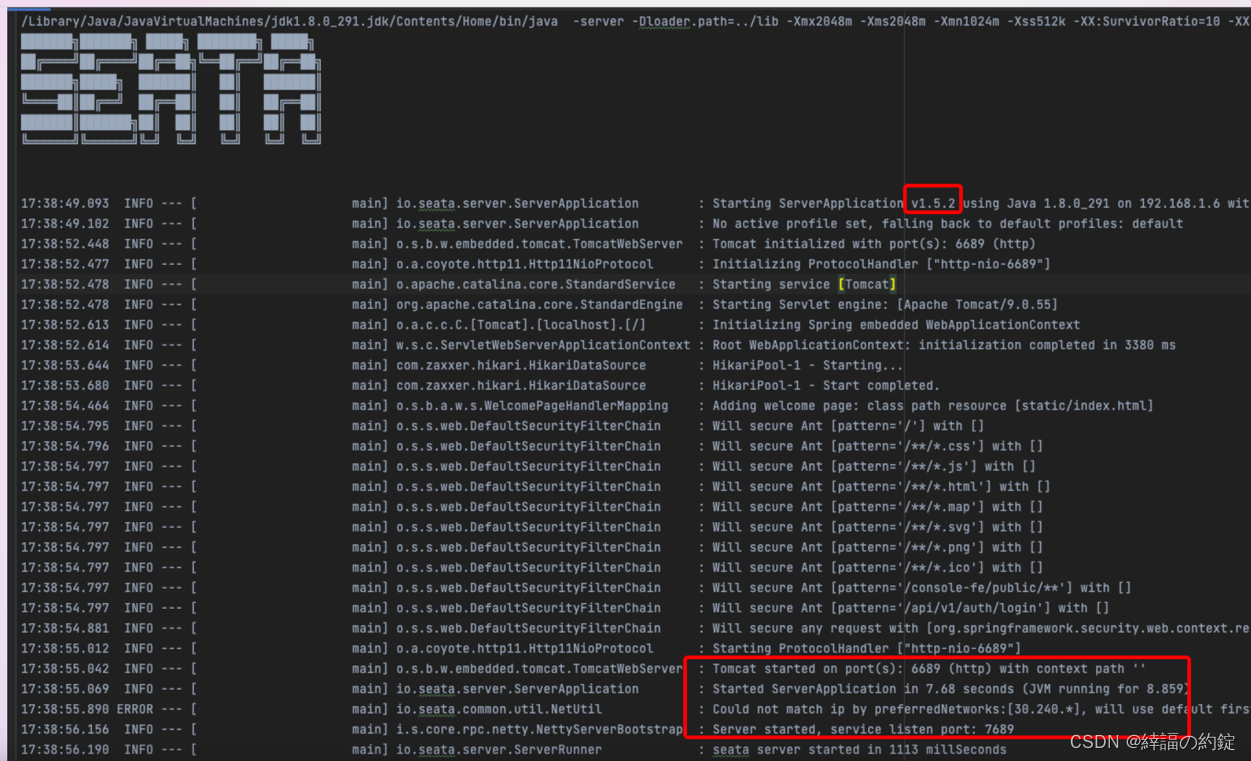Click logger name io.seata.server.ServerRunner
The height and width of the screenshot is (761, 1251).
(499, 749)
